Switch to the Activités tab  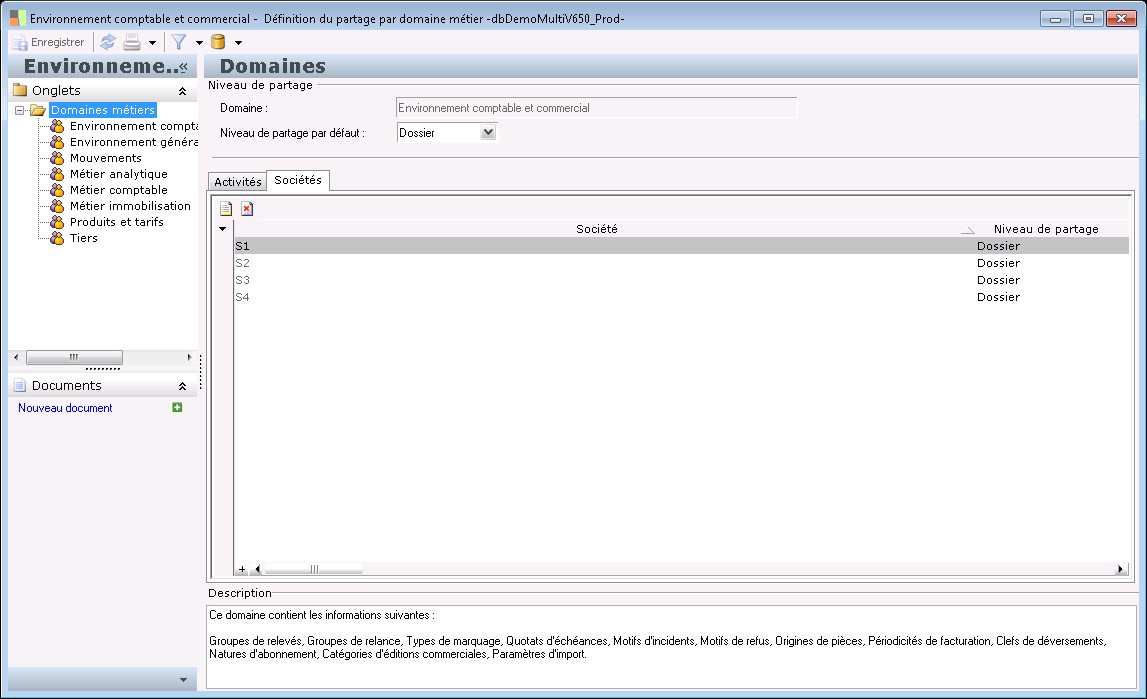[x=238, y=182]
